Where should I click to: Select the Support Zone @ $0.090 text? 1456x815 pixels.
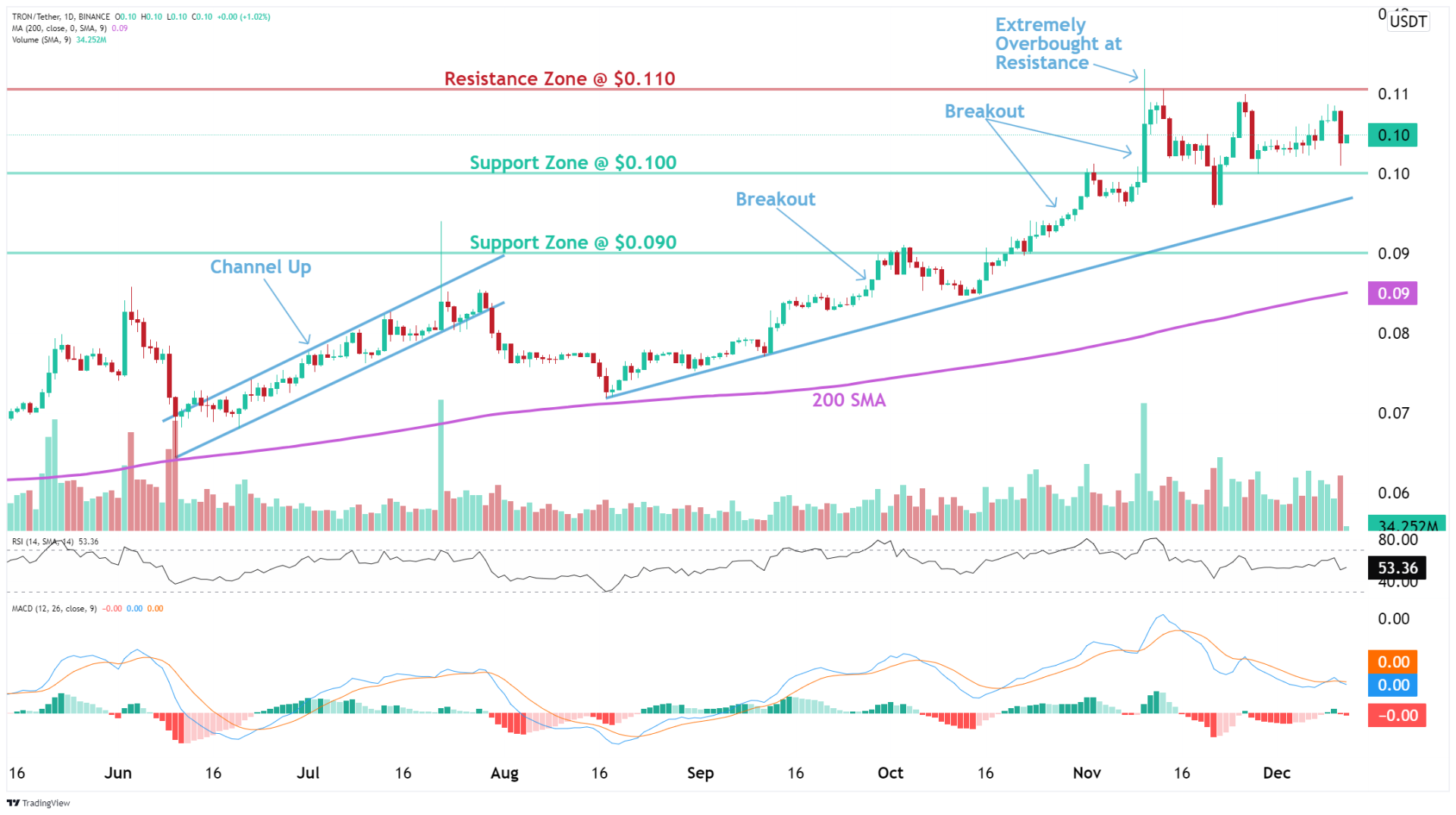tap(573, 243)
